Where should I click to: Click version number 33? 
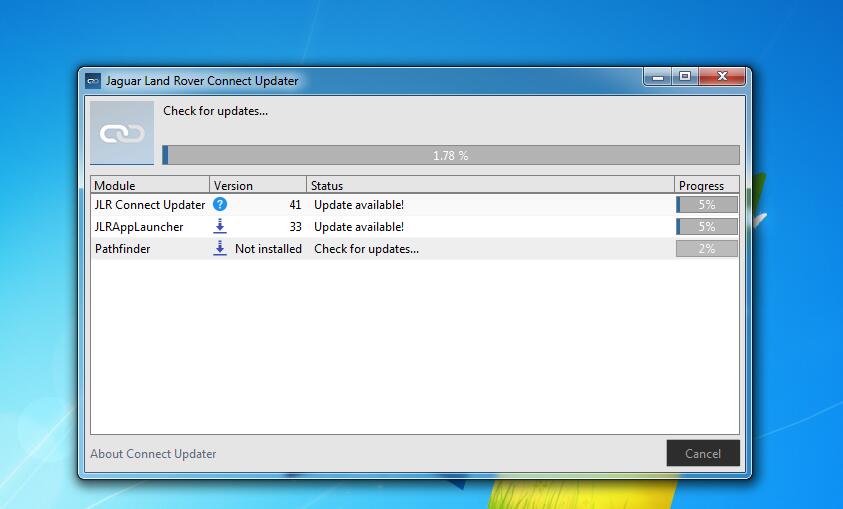pyautogui.click(x=295, y=227)
